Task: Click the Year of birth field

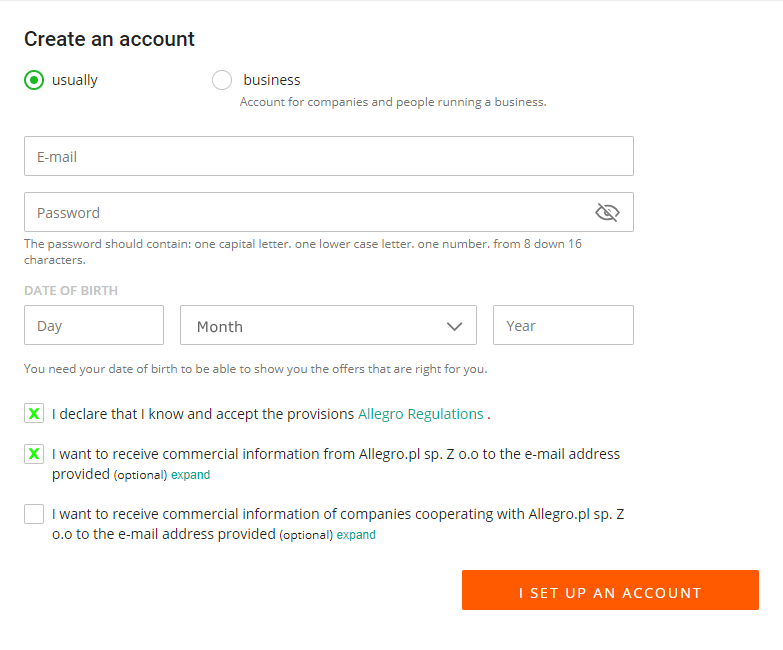Action: coord(563,325)
